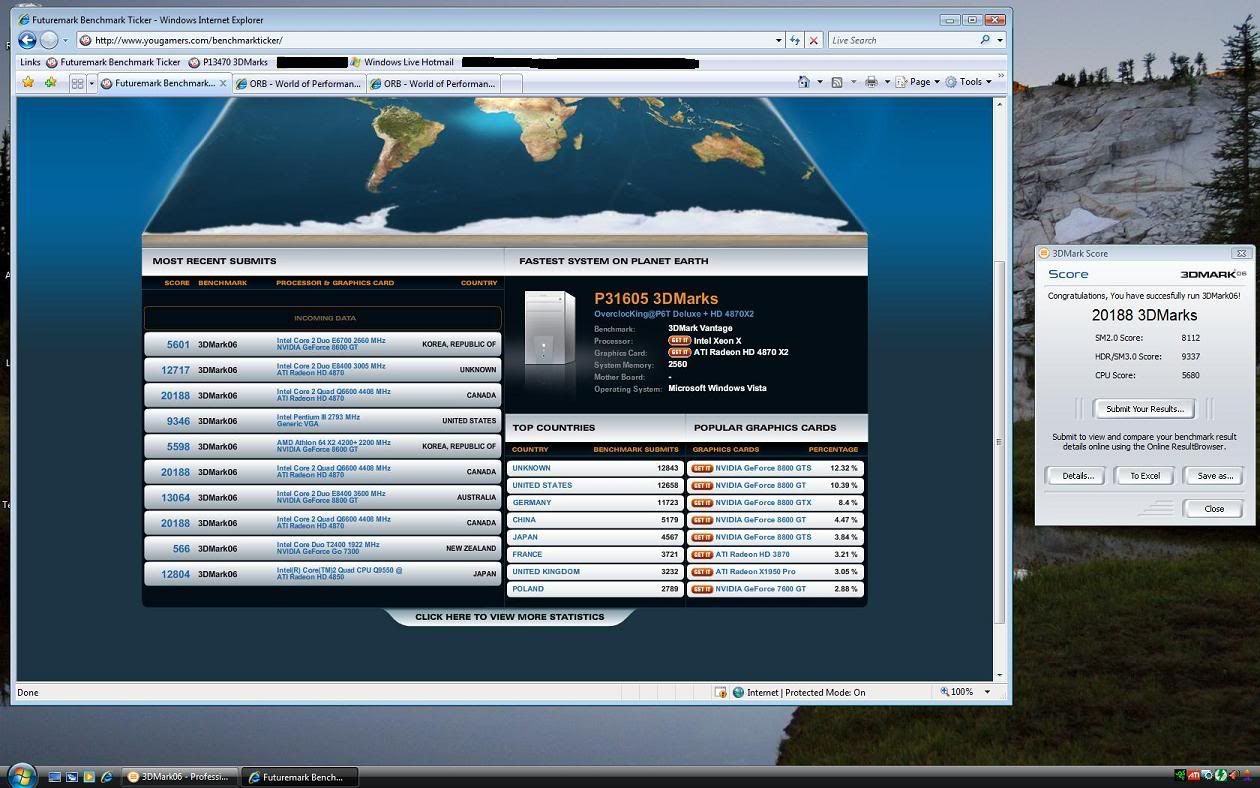Open the Print options dropdown arrow
Screen dimensions: 1260x788
[886, 82]
